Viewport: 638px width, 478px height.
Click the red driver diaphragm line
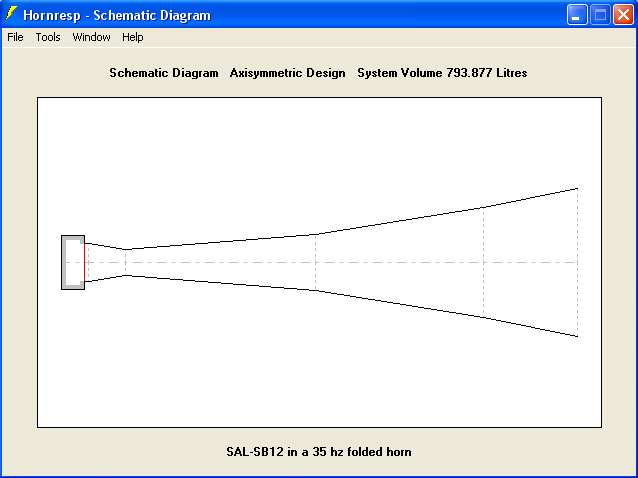click(x=84, y=262)
